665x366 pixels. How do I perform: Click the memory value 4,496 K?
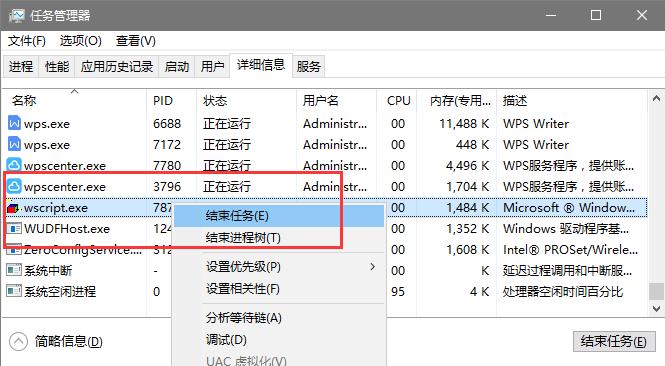click(467, 165)
